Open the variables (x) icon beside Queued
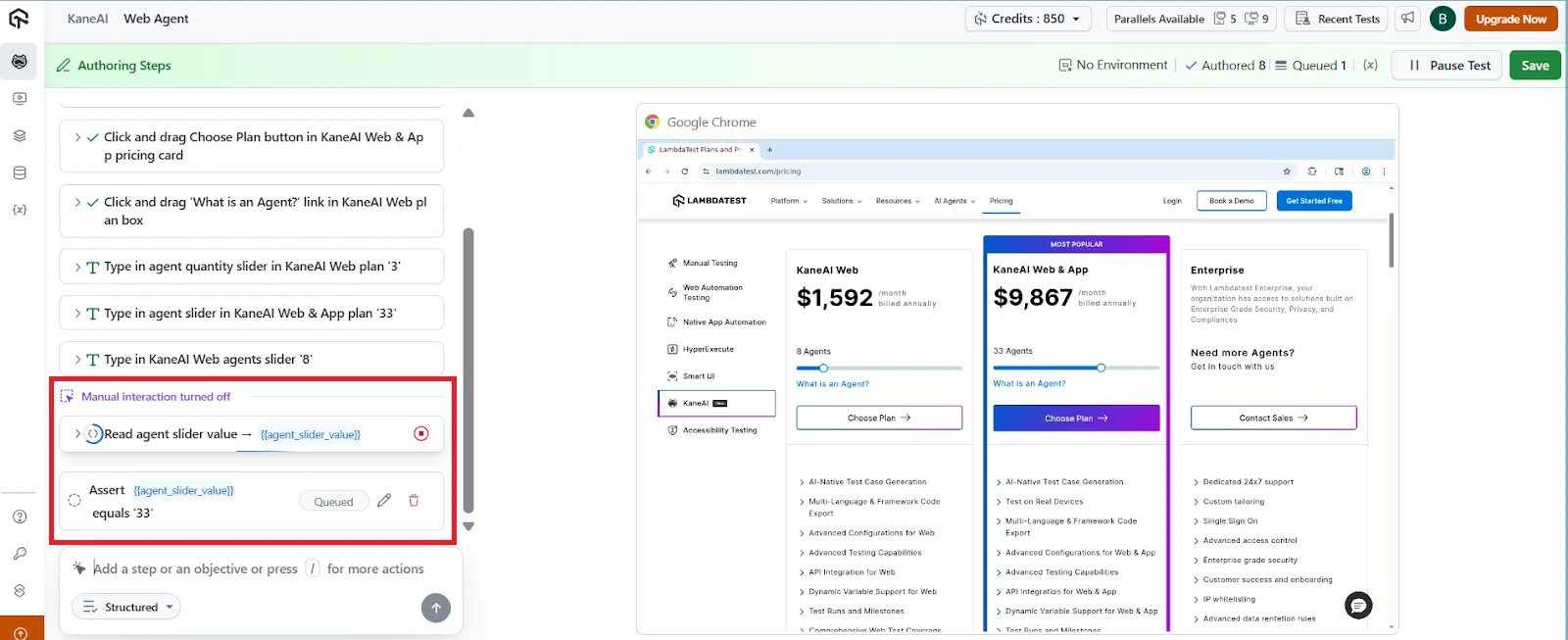 coord(1370,66)
